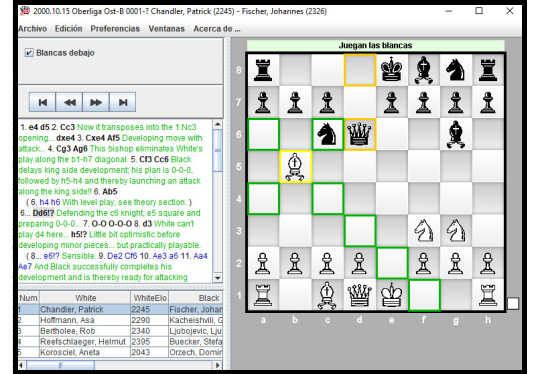Select the white pawn on d2
The height and width of the screenshot is (374, 540).
click(x=360, y=263)
